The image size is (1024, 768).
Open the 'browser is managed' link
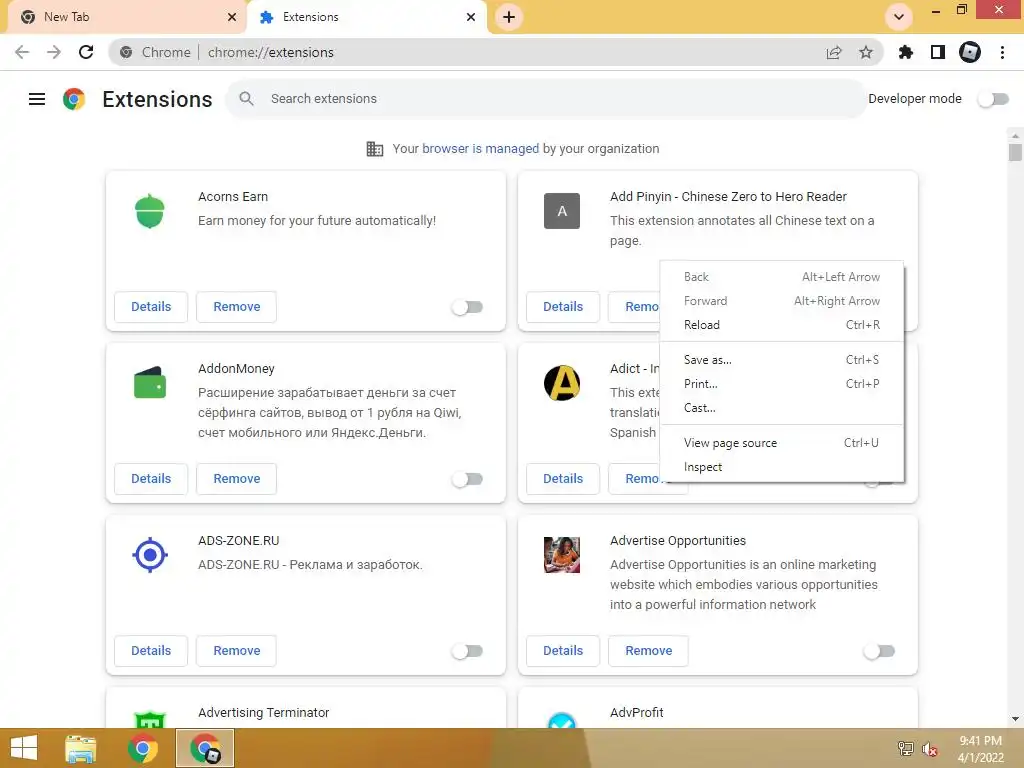coord(481,149)
